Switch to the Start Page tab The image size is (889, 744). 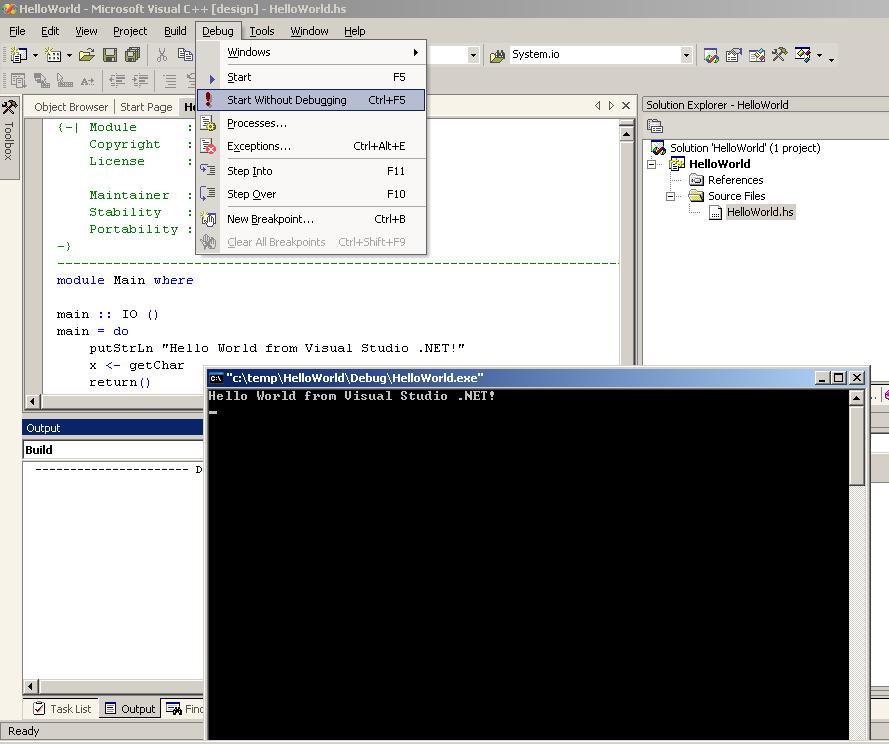[x=146, y=107]
